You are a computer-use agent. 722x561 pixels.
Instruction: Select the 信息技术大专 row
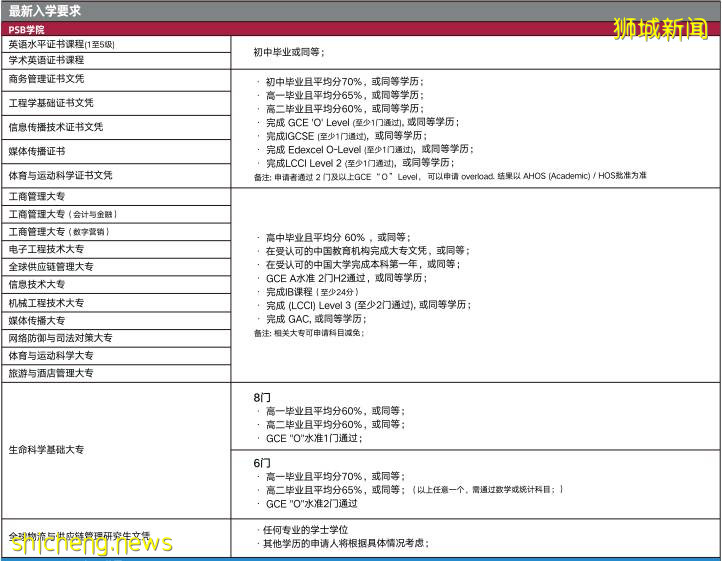(x=116, y=285)
